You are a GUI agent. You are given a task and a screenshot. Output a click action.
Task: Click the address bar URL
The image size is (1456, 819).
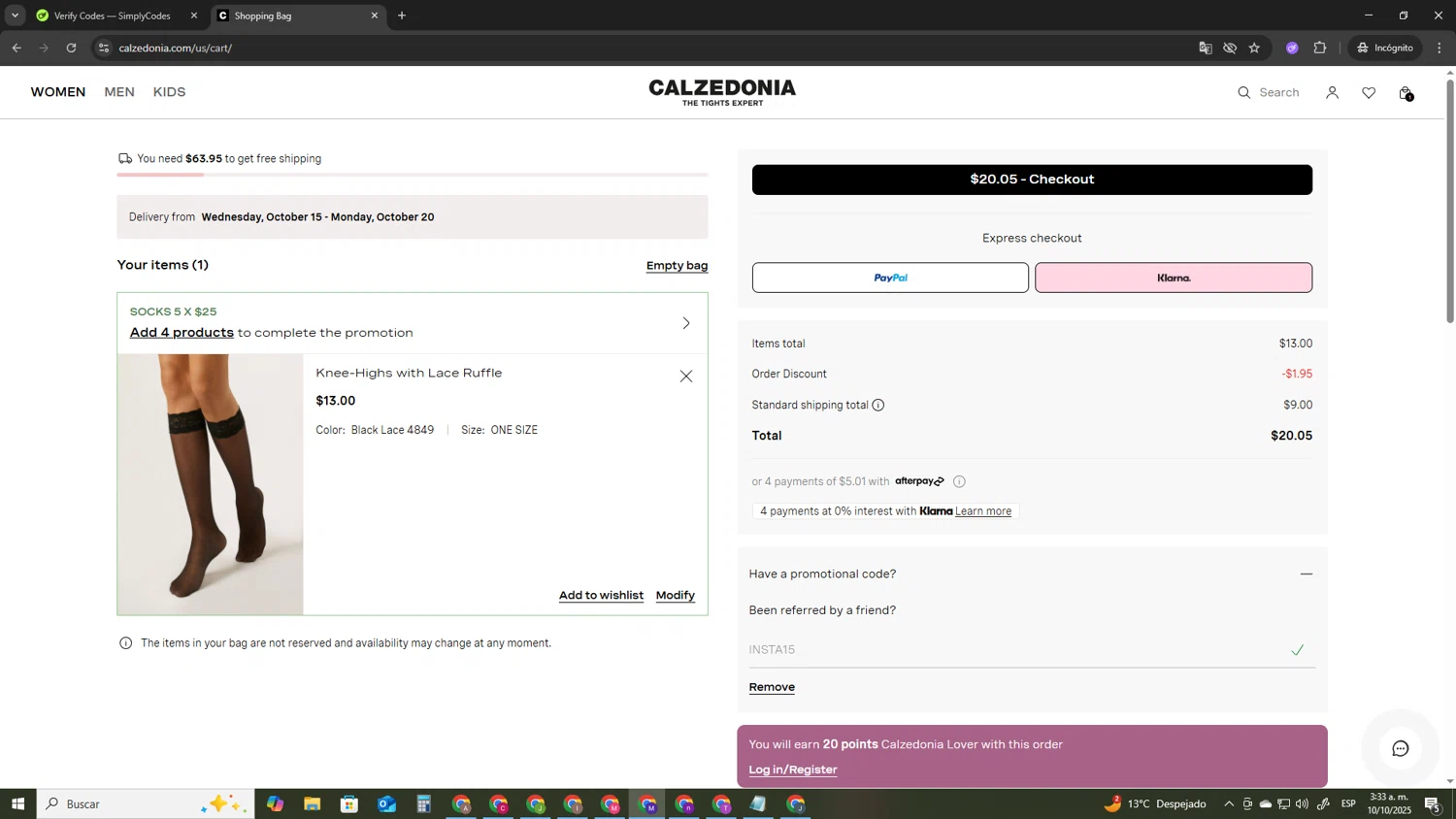(x=176, y=48)
